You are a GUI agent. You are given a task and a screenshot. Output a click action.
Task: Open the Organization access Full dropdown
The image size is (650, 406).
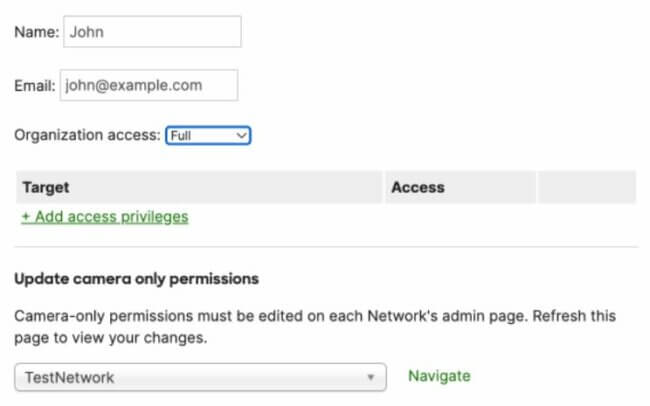pos(208,136)
